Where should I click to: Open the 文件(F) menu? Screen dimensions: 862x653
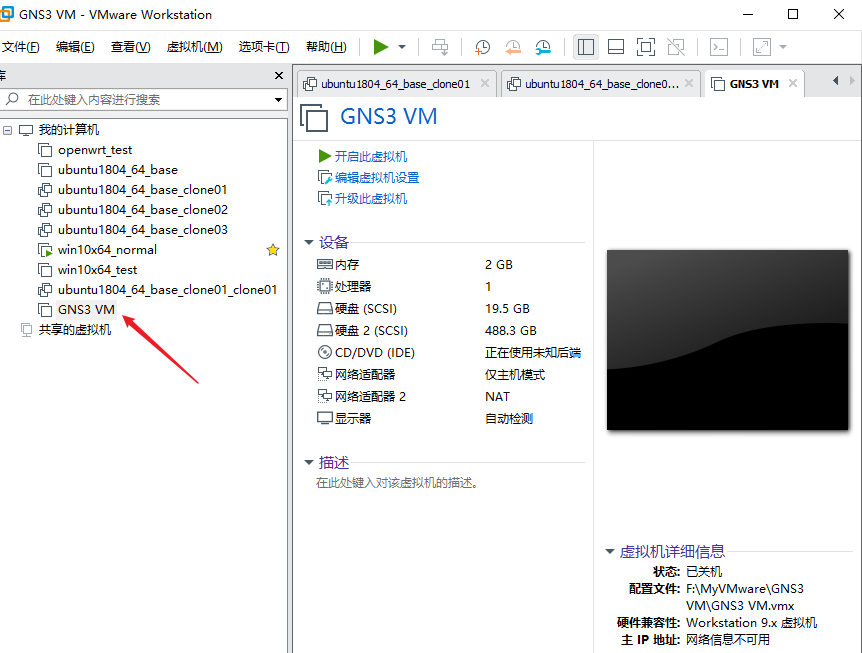tap(20, 47)
